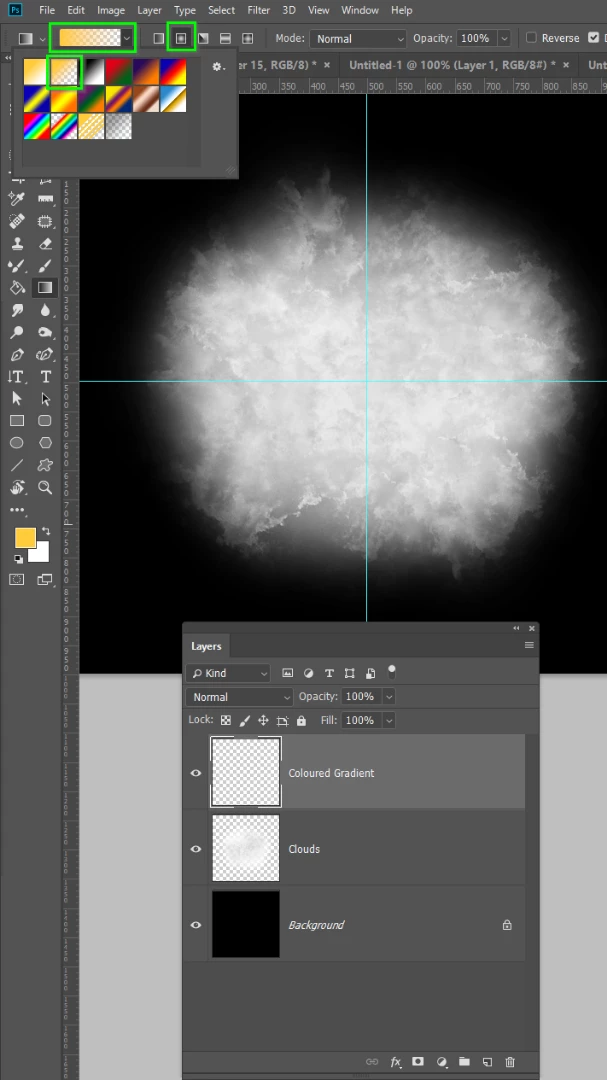Screen dimensions: 607x1080
Task: Reset to default black and white colors
Action: coord(19,559)
